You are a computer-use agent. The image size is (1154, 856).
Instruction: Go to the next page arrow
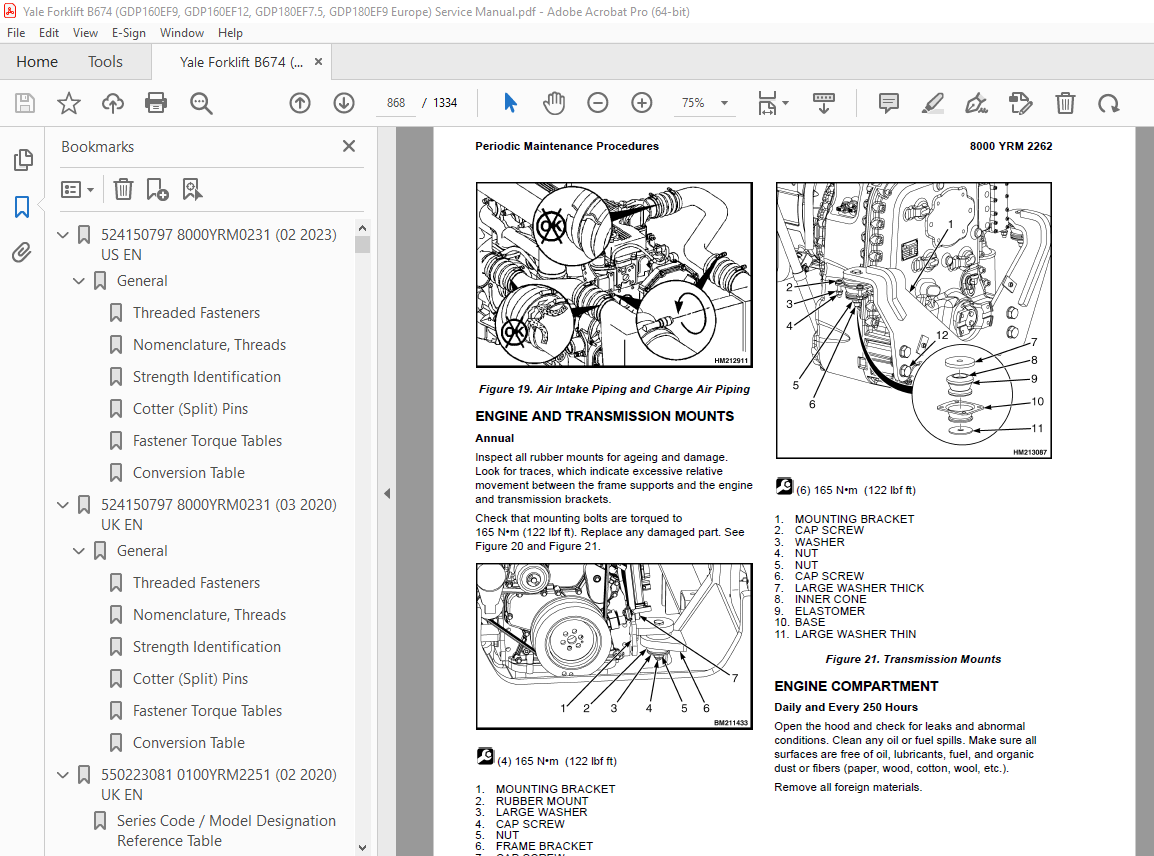pos(344,103)
